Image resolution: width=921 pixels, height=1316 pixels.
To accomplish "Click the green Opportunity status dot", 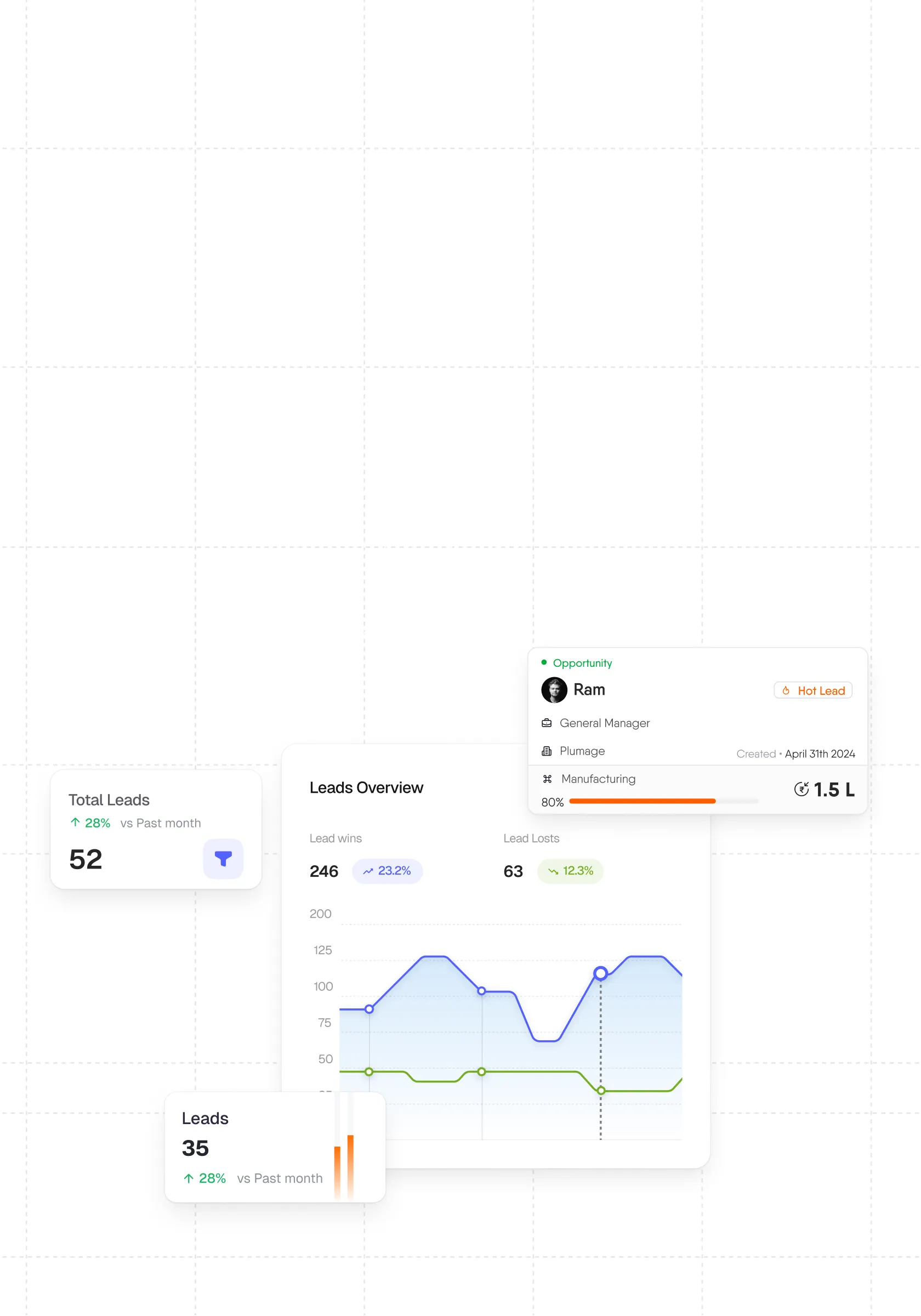I will pyautogui.click(x=543, y=662).
